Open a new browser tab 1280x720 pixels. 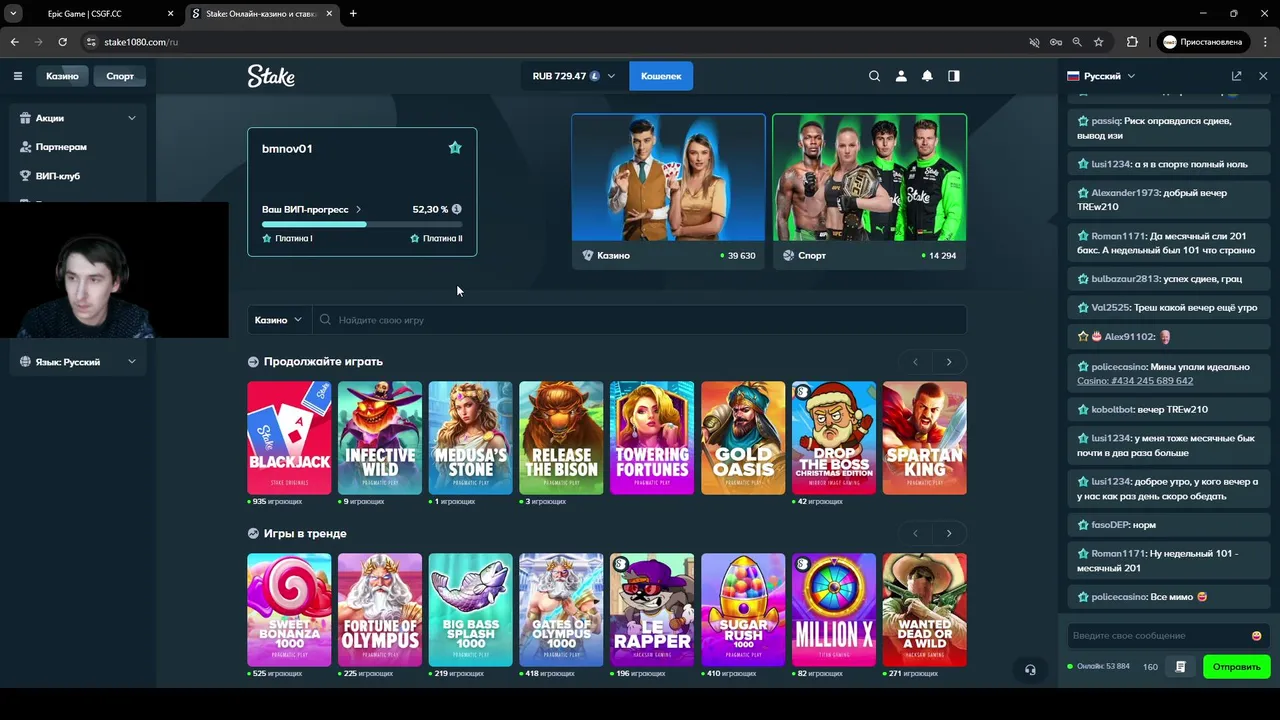coord(353,14)
